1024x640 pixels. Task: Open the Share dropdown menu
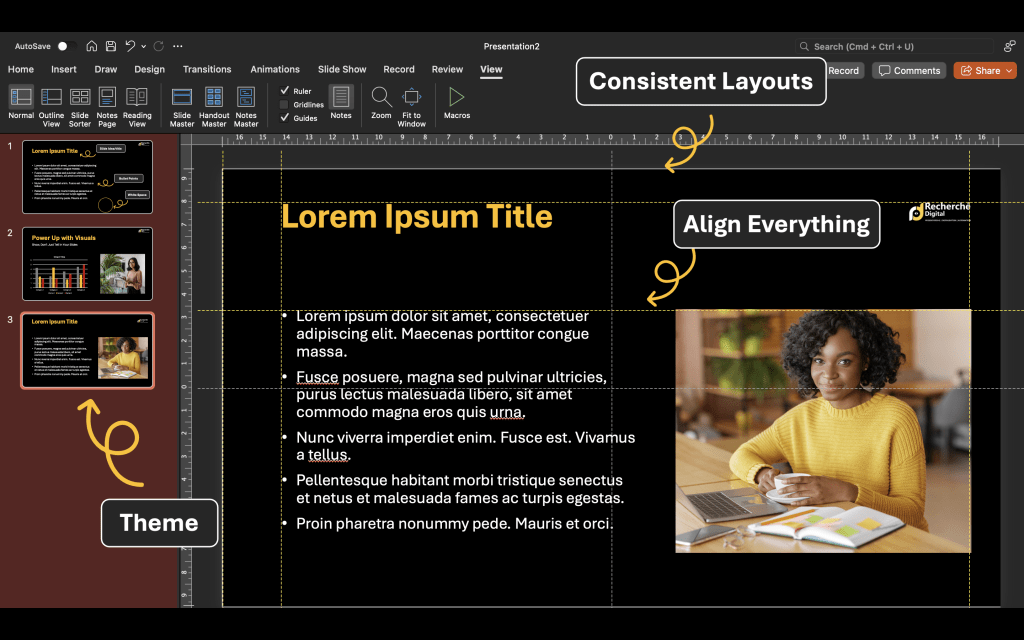[x=1009, y=71]
